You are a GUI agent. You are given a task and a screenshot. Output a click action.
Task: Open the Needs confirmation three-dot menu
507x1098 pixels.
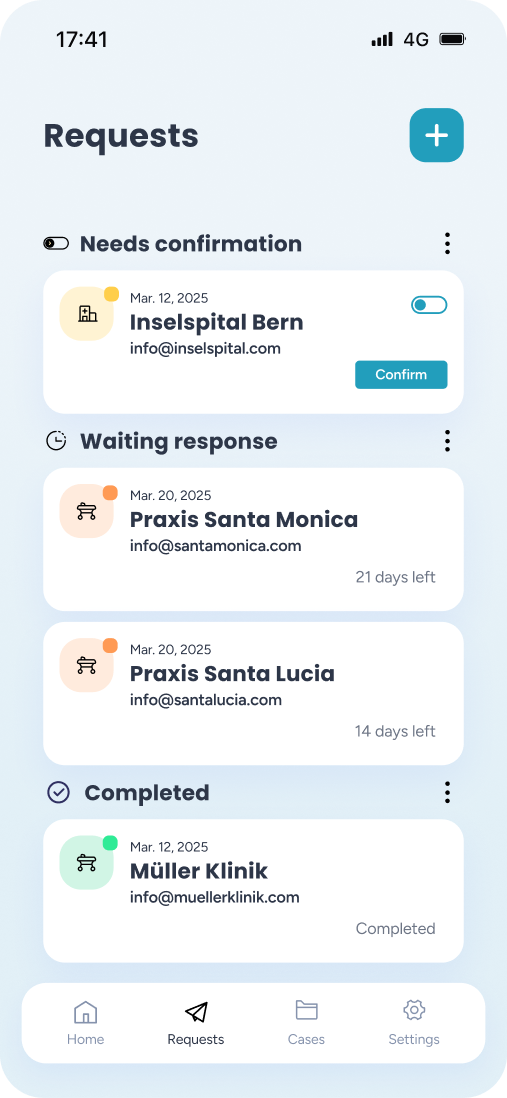(447, 244)
